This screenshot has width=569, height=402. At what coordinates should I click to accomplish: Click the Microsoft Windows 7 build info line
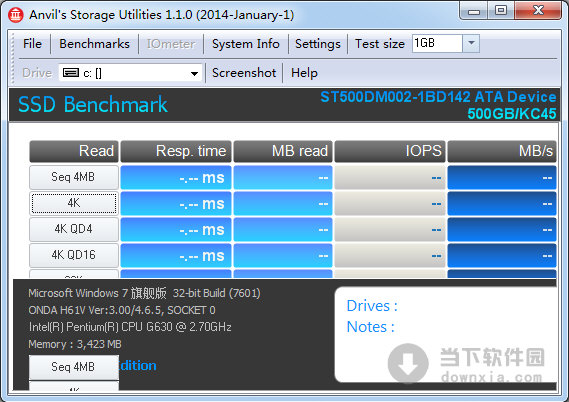coord(144,293)
